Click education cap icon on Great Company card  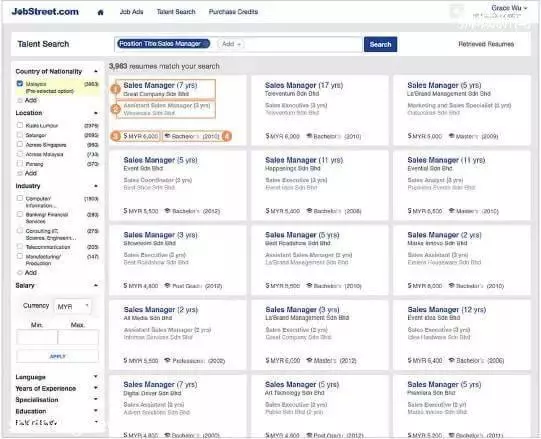(167, 136)
